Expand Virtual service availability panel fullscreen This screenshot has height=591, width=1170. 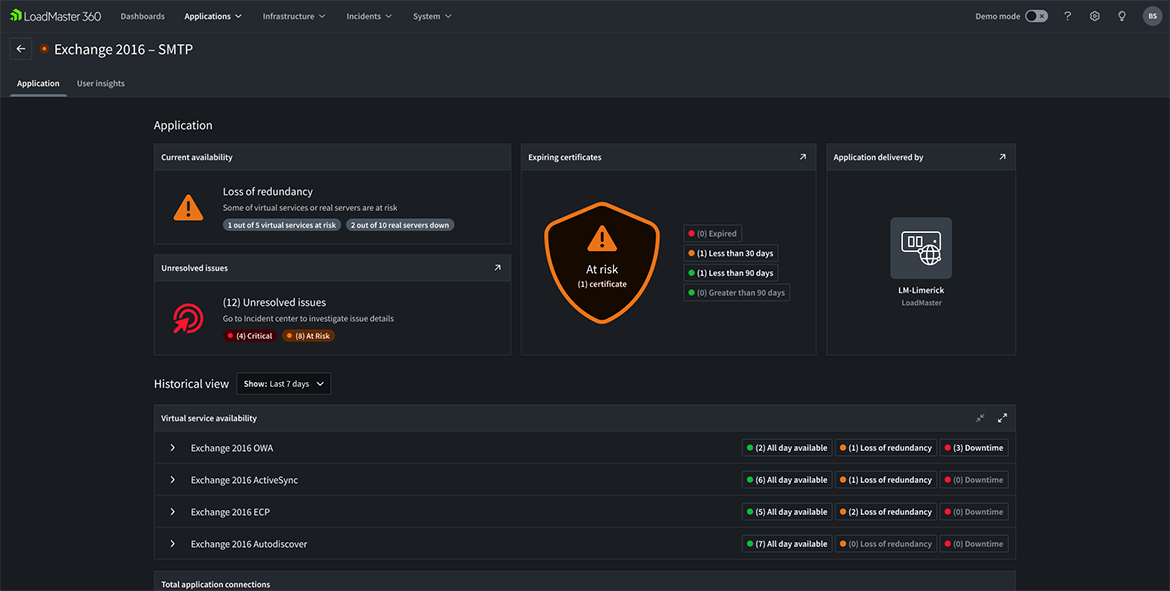tap(1002, 418)
